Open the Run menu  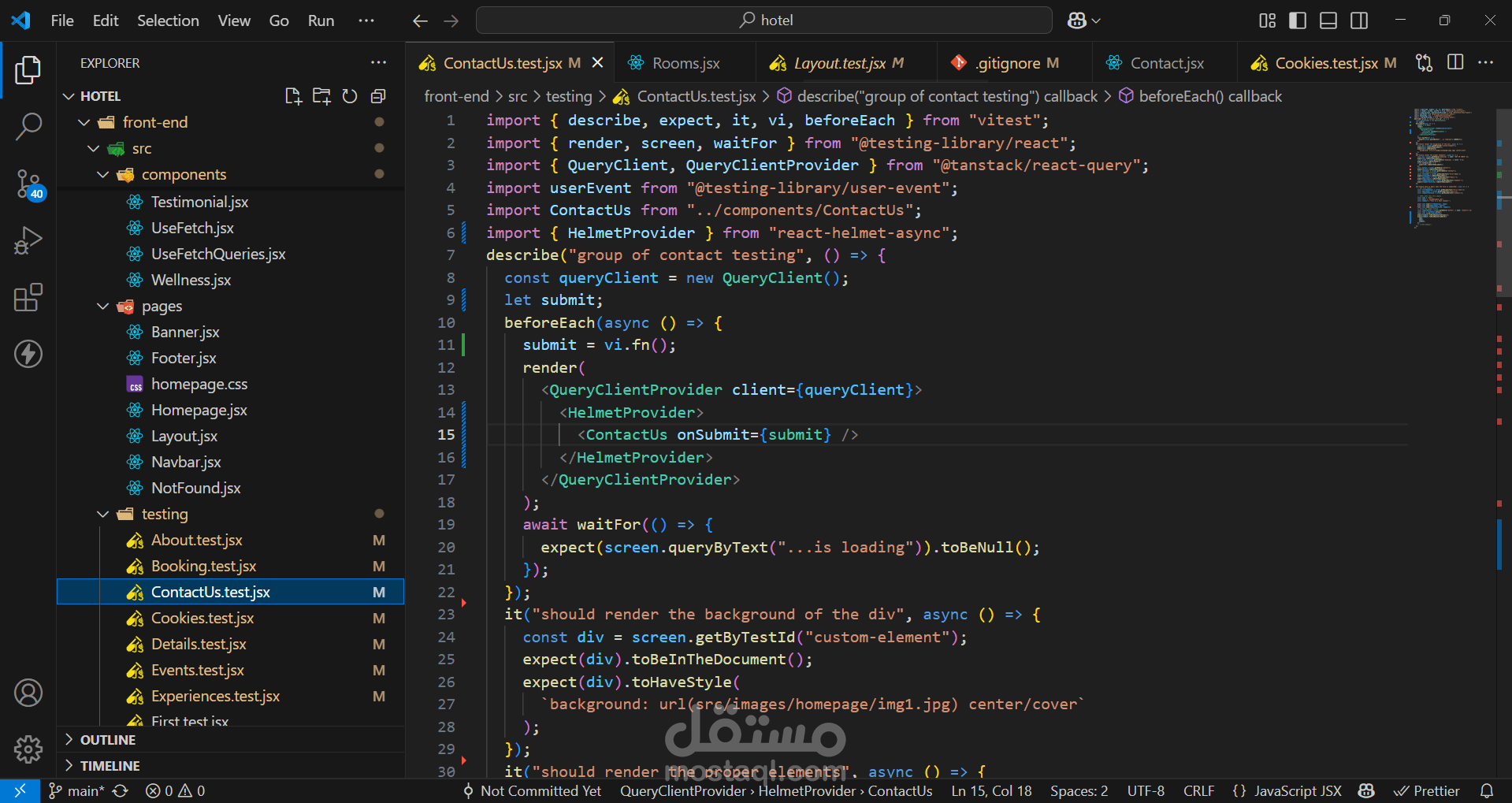(321, 20)
